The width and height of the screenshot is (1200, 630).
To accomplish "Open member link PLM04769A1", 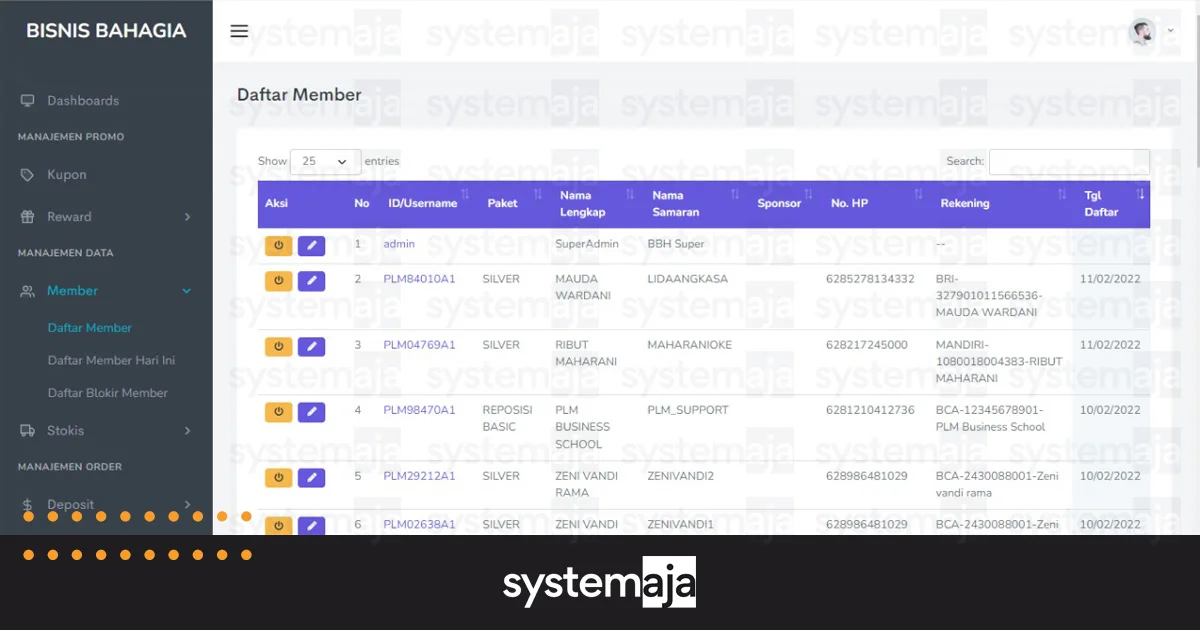I will [419, 345].
